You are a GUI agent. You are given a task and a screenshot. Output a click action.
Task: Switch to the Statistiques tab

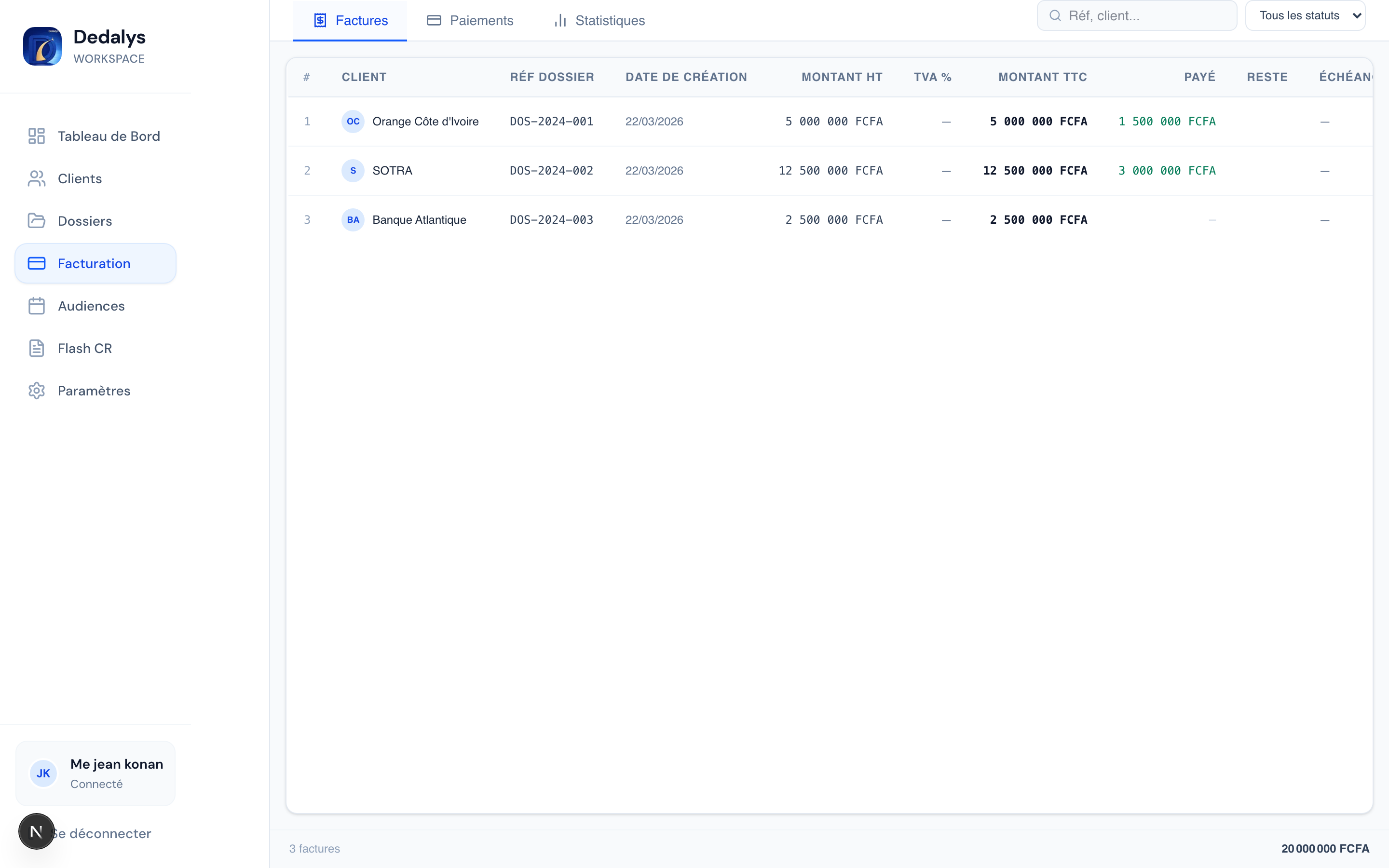599,21
